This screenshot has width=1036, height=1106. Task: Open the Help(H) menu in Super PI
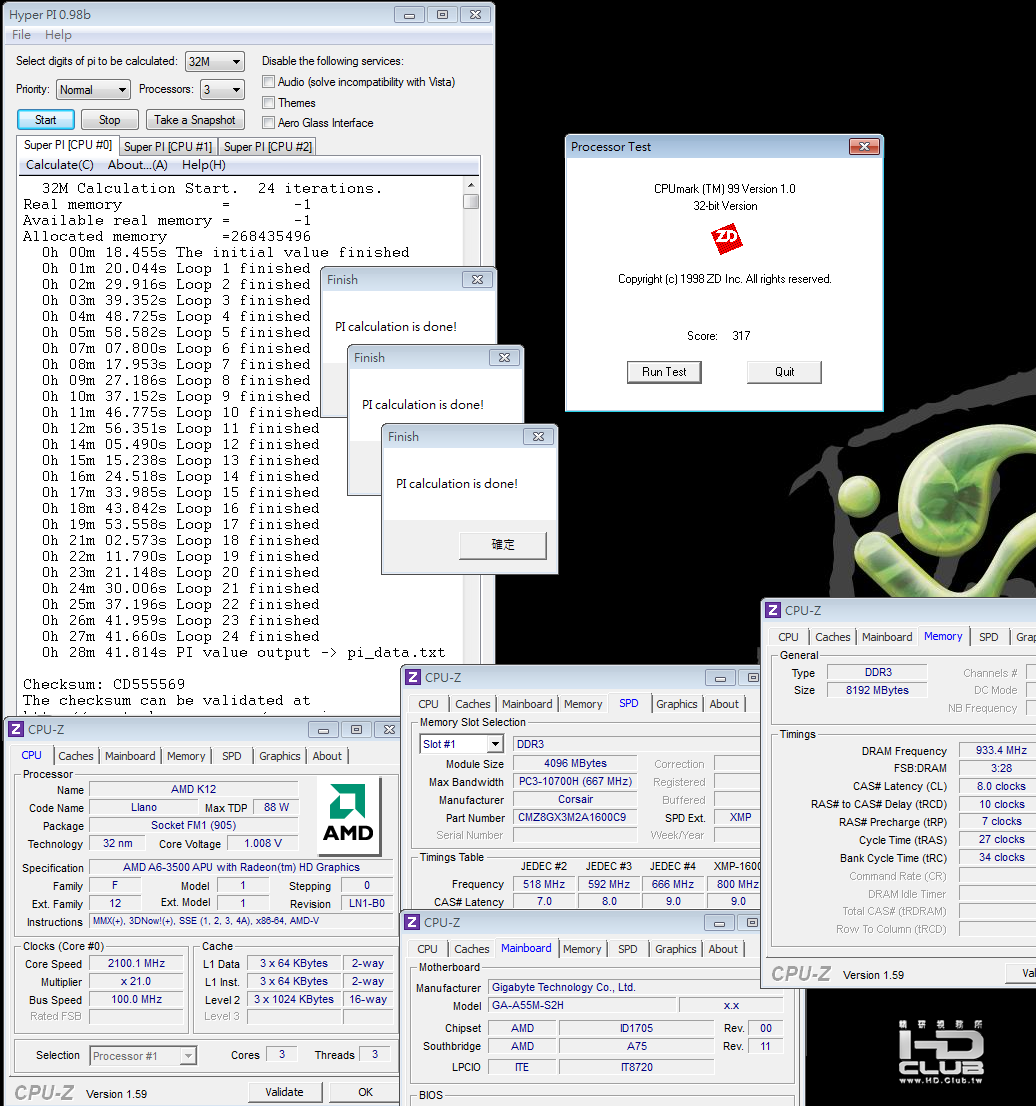pos(204,164)
